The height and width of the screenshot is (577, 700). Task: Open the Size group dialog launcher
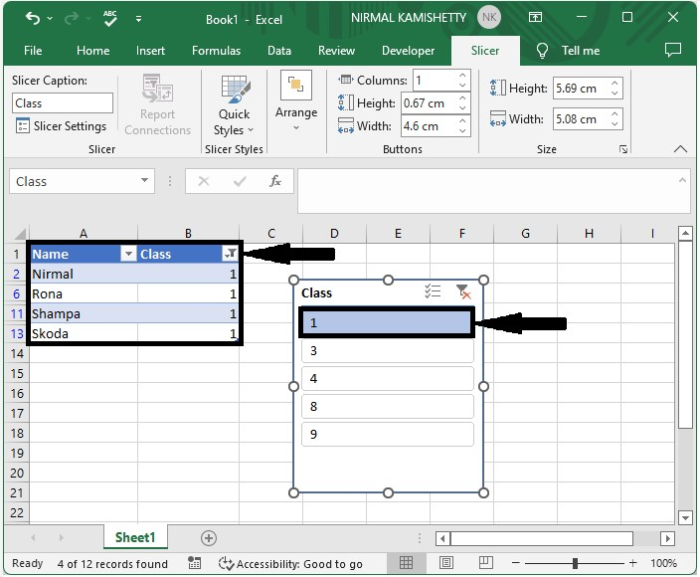click(623, 149)
